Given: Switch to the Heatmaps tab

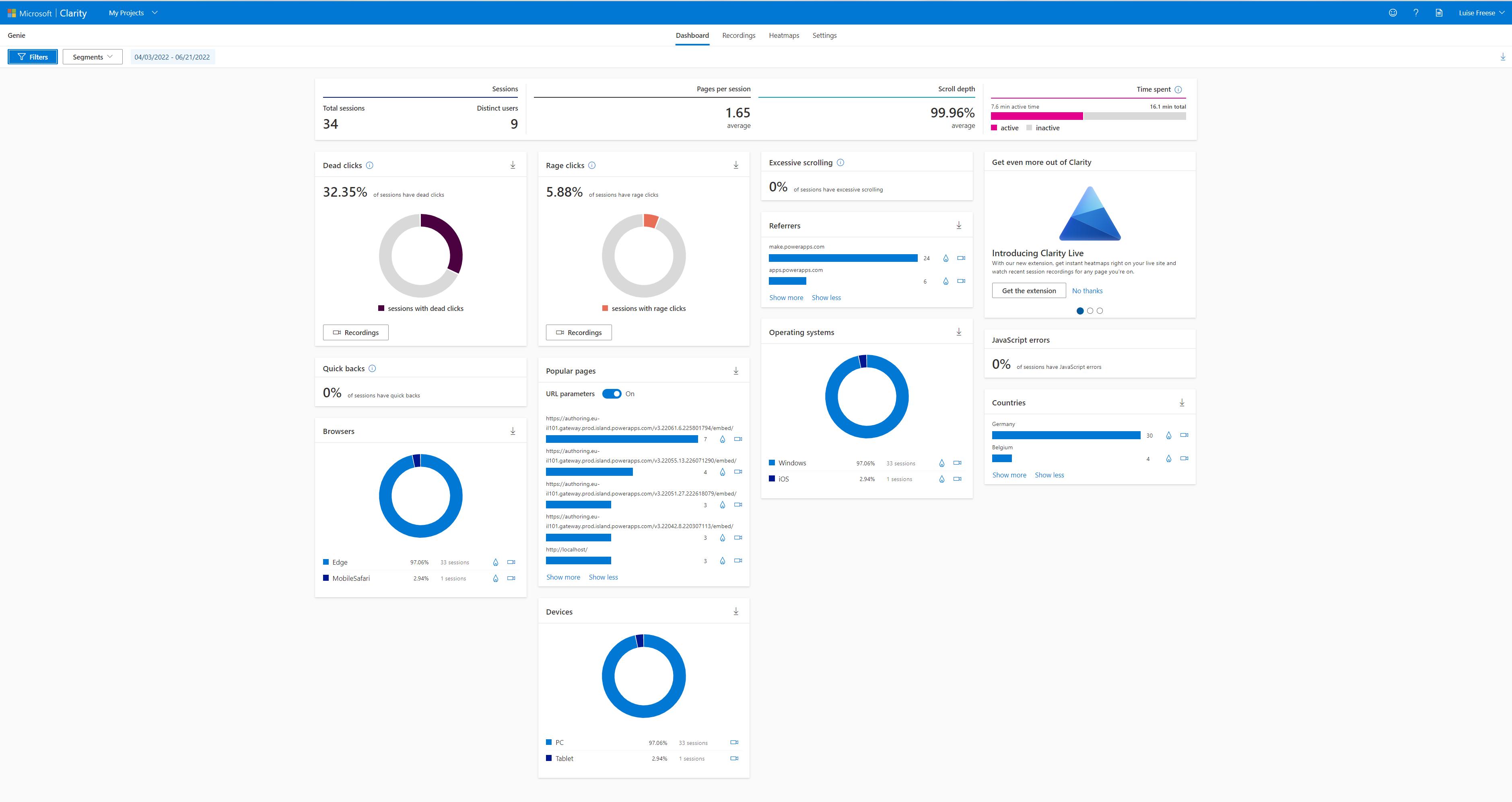Looking at the screenshot, I should point(783,35).
